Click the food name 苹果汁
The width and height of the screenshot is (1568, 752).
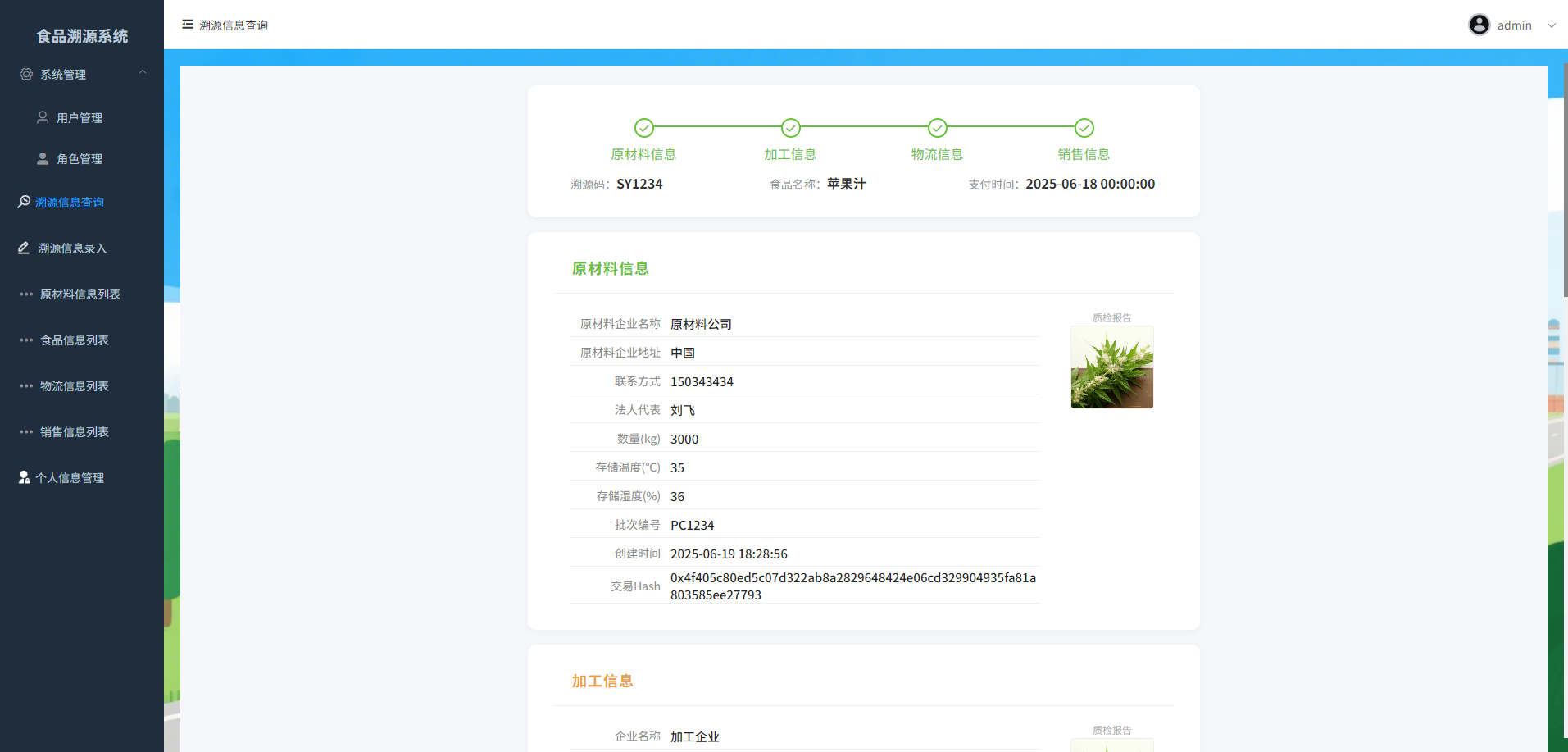[x=847, y=185]
